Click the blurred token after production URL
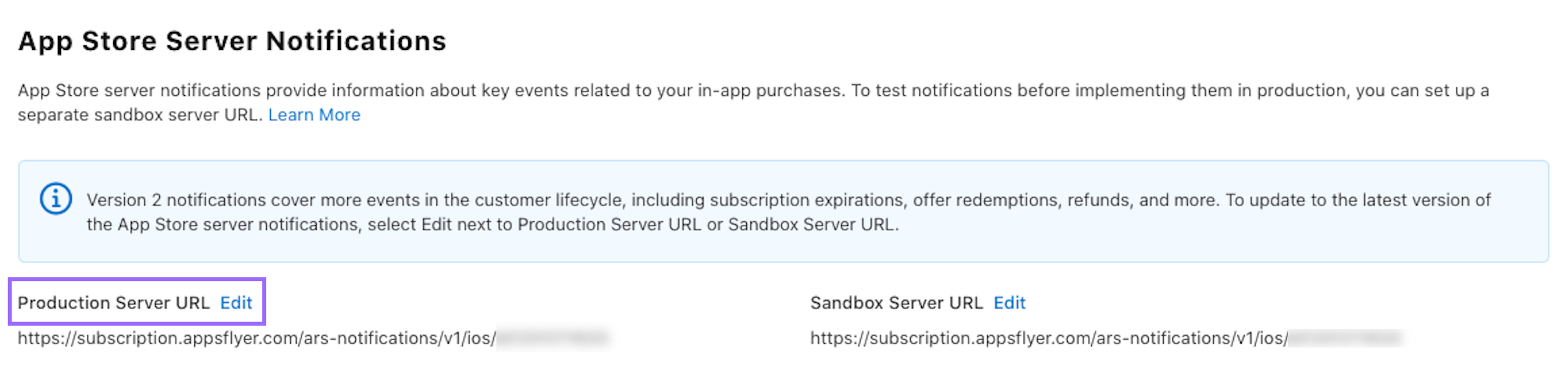 [553, 338]
